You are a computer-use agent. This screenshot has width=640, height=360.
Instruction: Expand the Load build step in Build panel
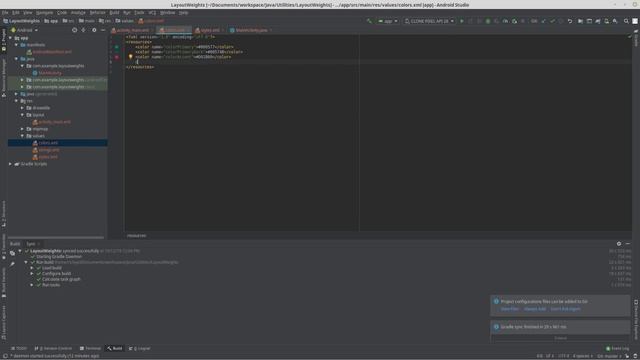point(32,268)
